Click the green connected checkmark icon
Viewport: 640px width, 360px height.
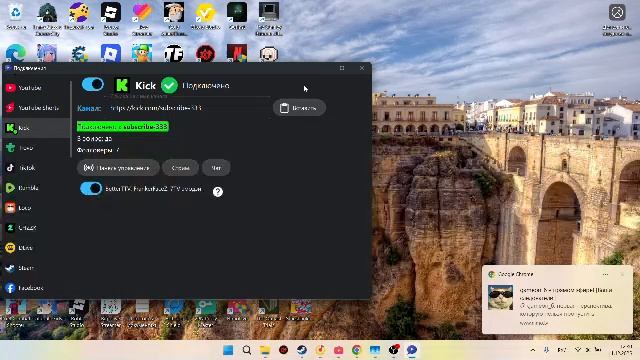[x=169, y=85]
